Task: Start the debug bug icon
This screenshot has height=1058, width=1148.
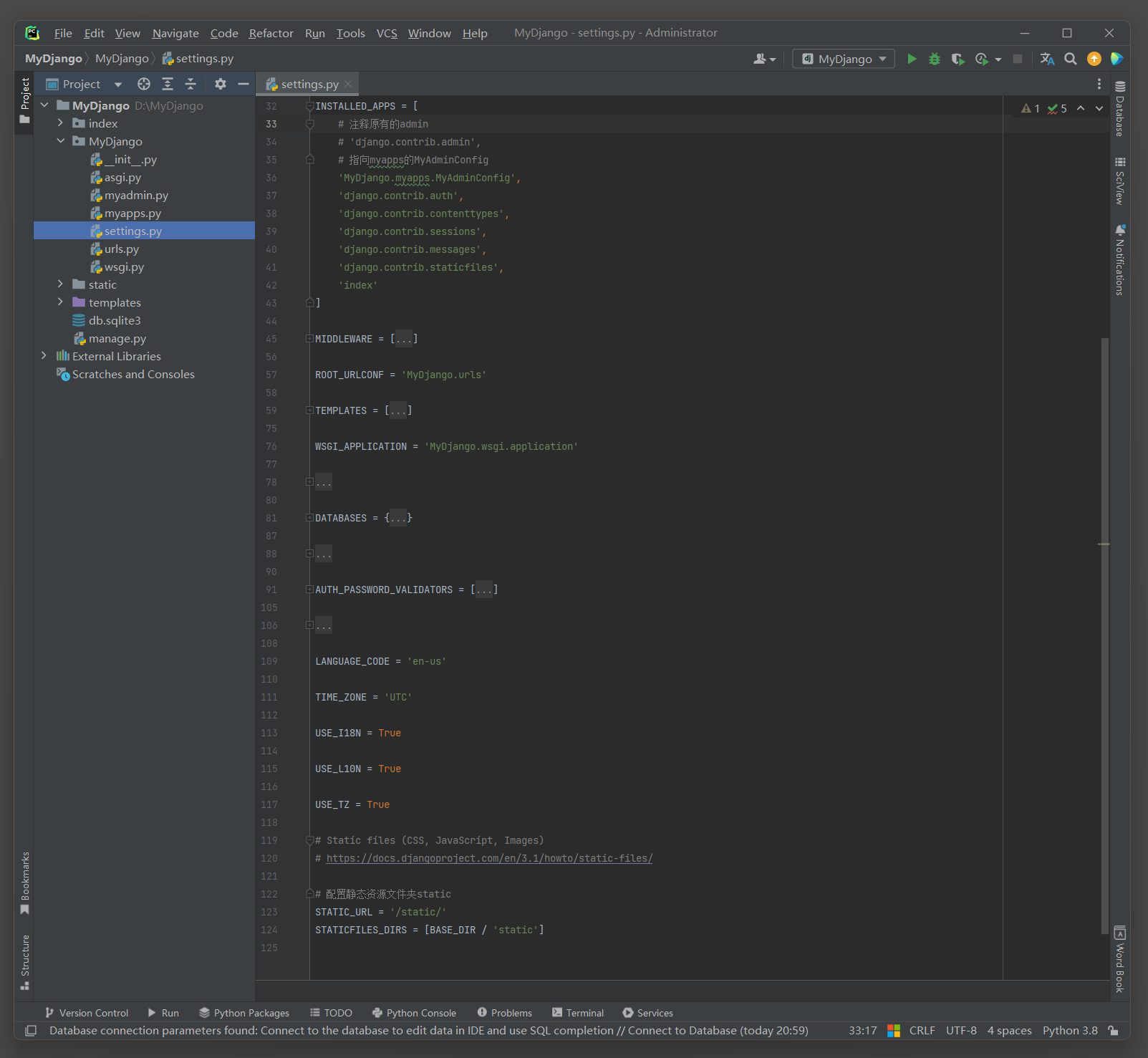Action: (x=935, y=59)
